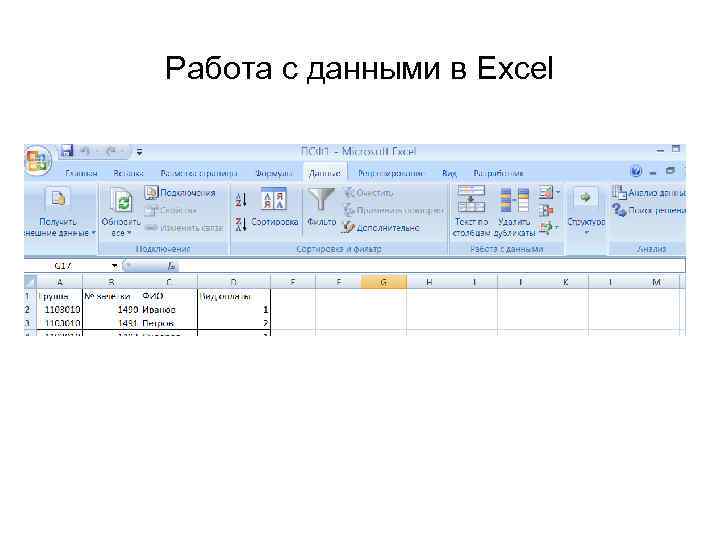Select column C header

point(169,282)
